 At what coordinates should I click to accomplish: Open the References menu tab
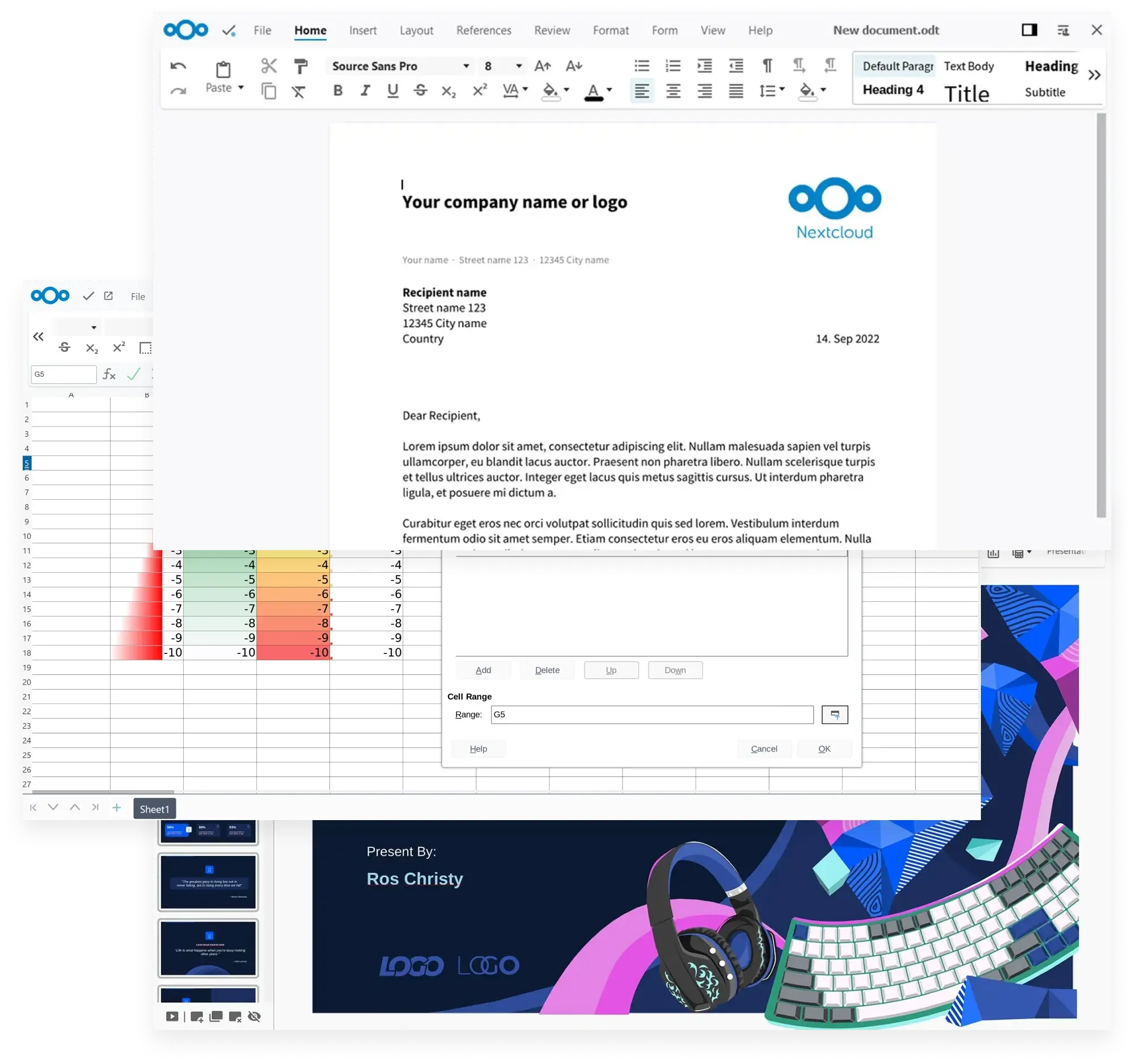coord(483,30)
